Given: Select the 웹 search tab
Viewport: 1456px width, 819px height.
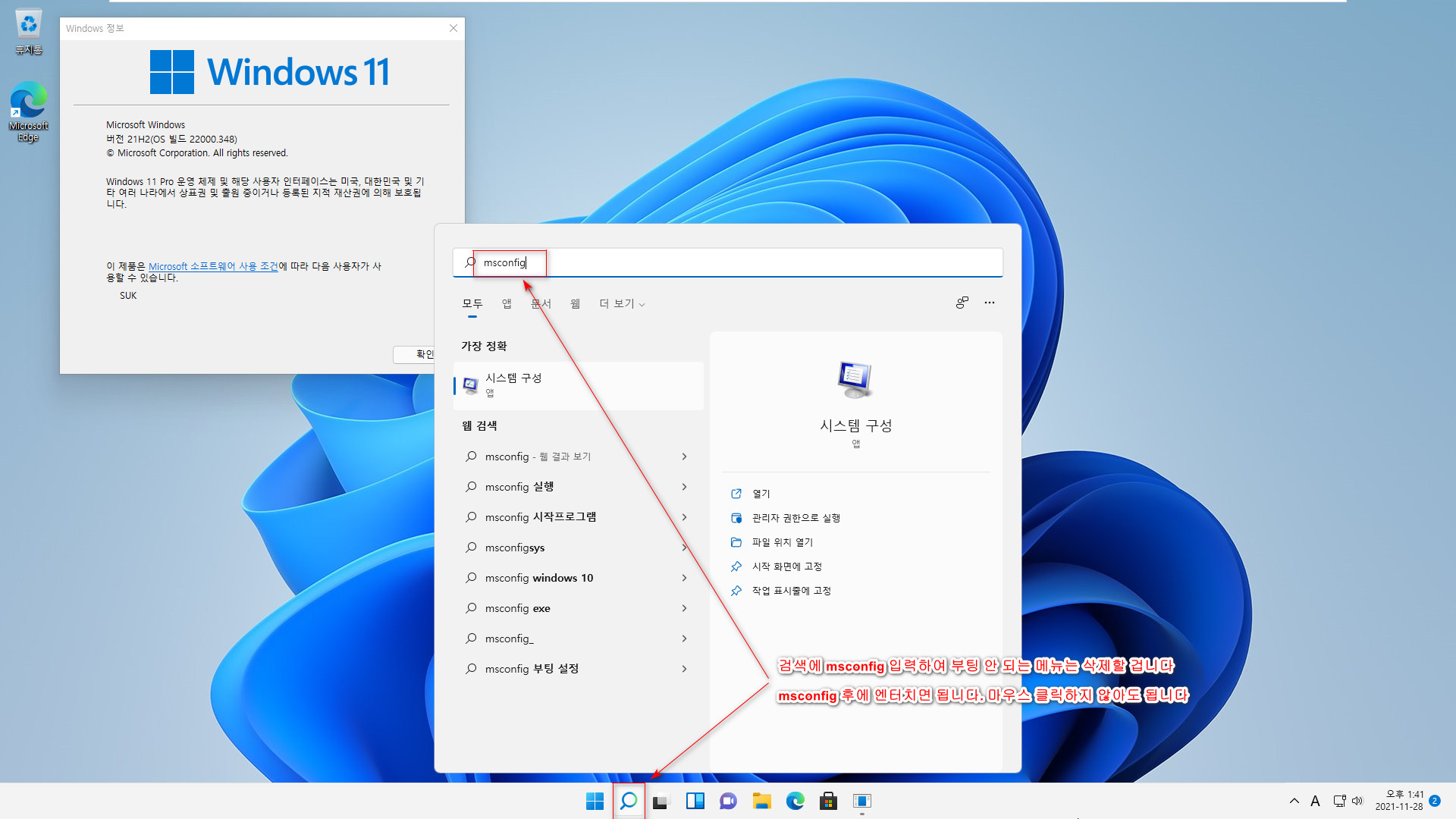Looking at the screenshot, I should click(x=576, y=304).
